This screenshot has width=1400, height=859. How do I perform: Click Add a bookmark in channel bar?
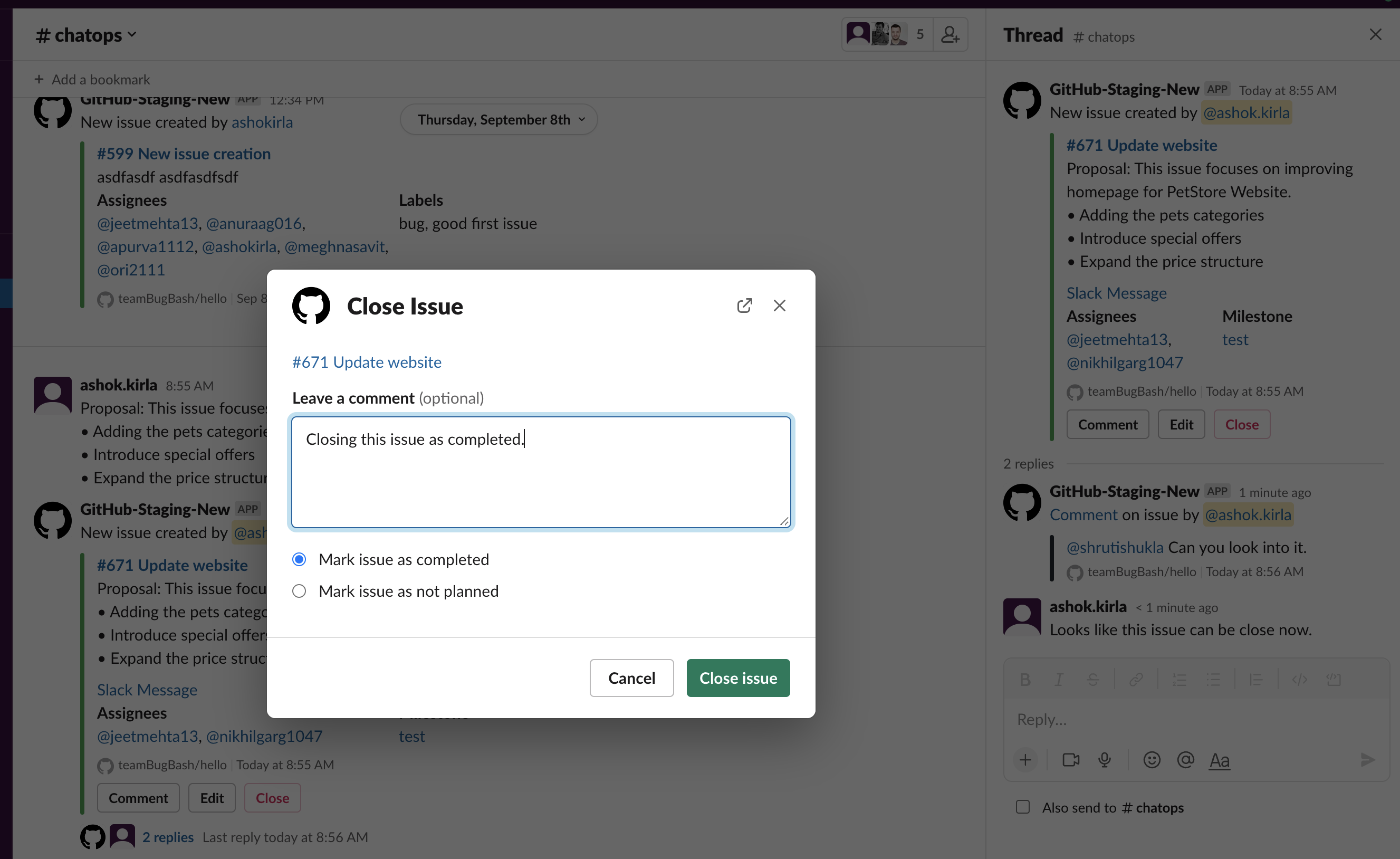(93, 80)
